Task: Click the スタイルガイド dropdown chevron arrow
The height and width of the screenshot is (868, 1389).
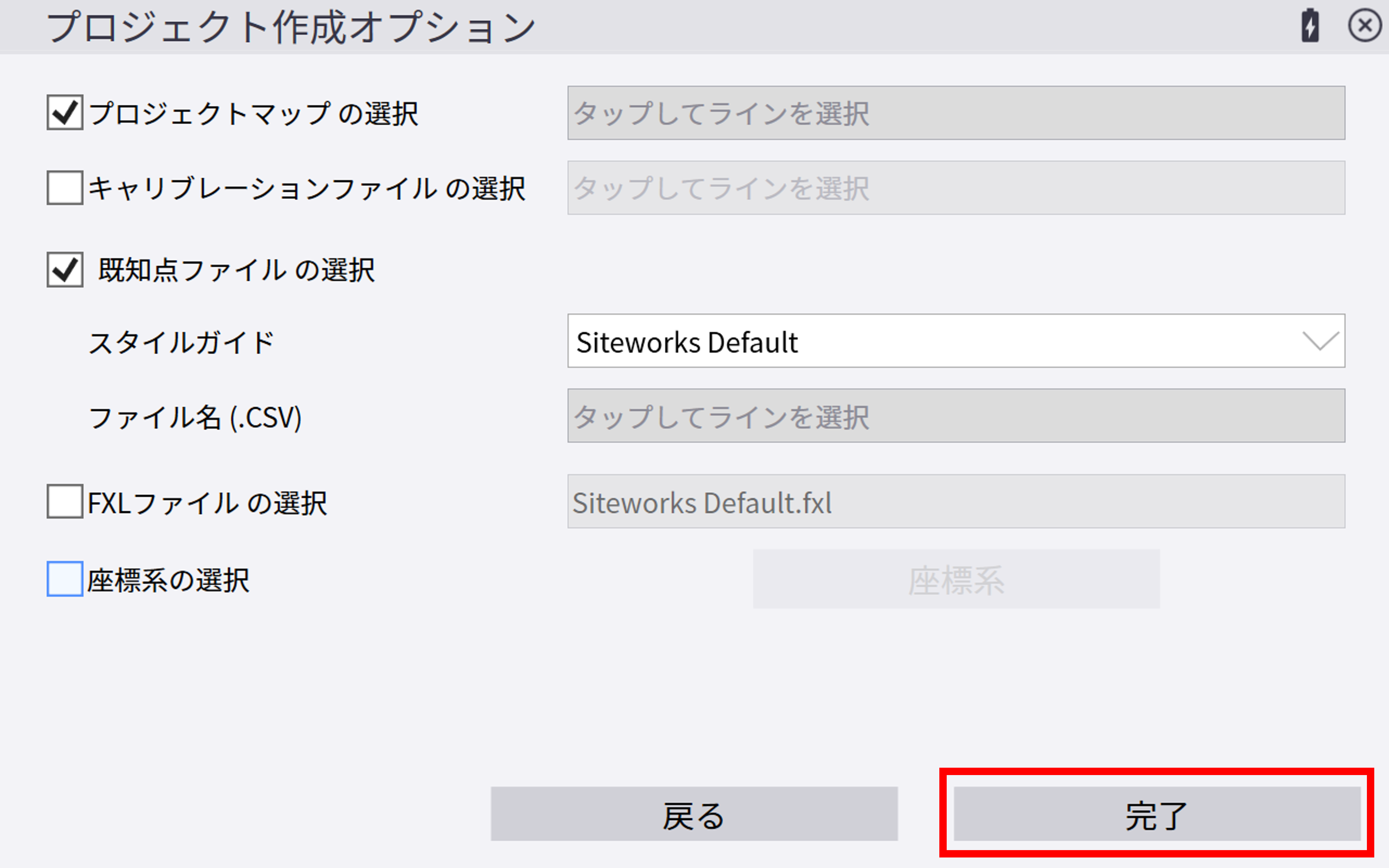Action: coord(1320,341)
